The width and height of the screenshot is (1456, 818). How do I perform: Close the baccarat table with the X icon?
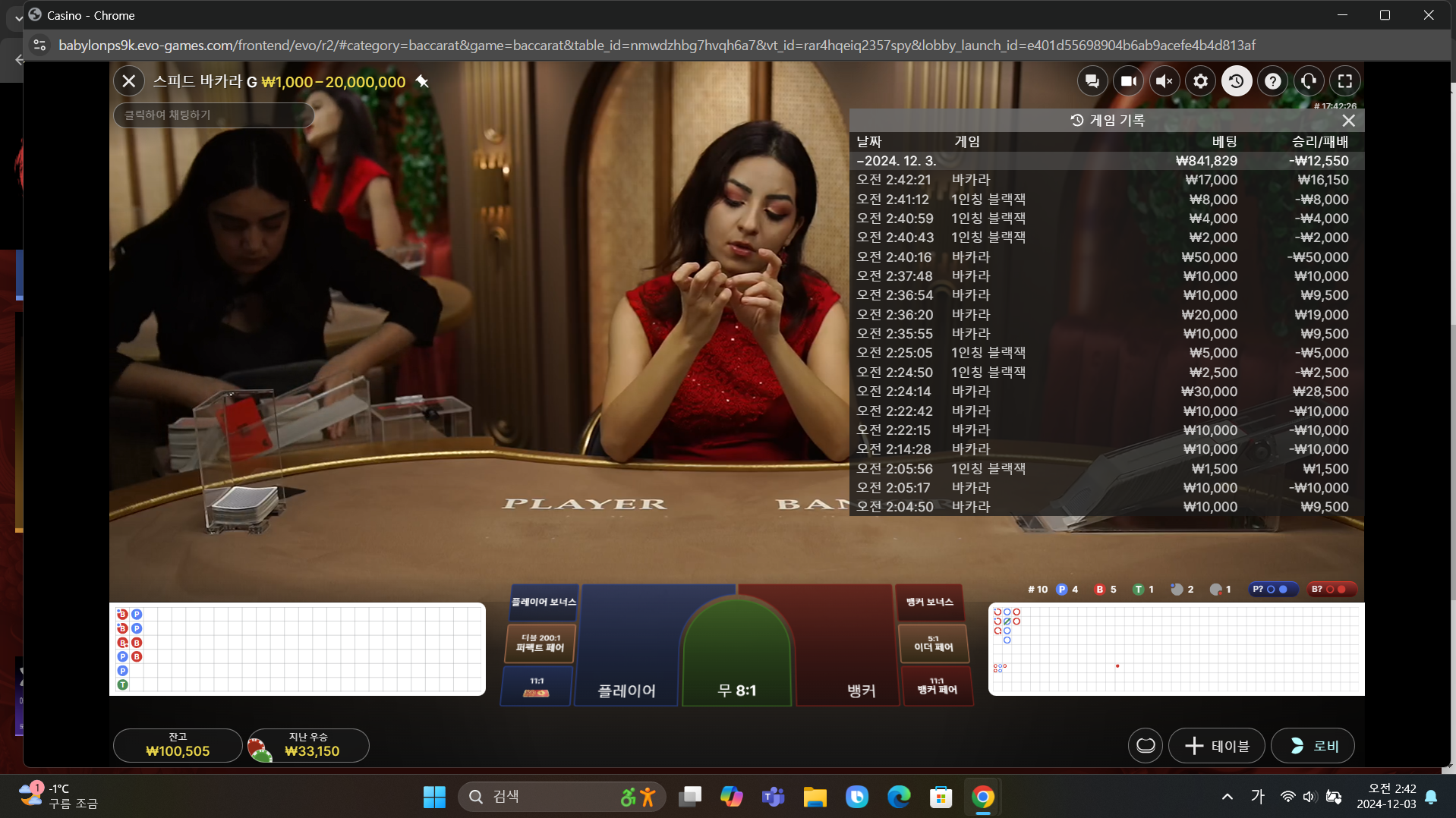pyautogui.click(x=129, y=81)
